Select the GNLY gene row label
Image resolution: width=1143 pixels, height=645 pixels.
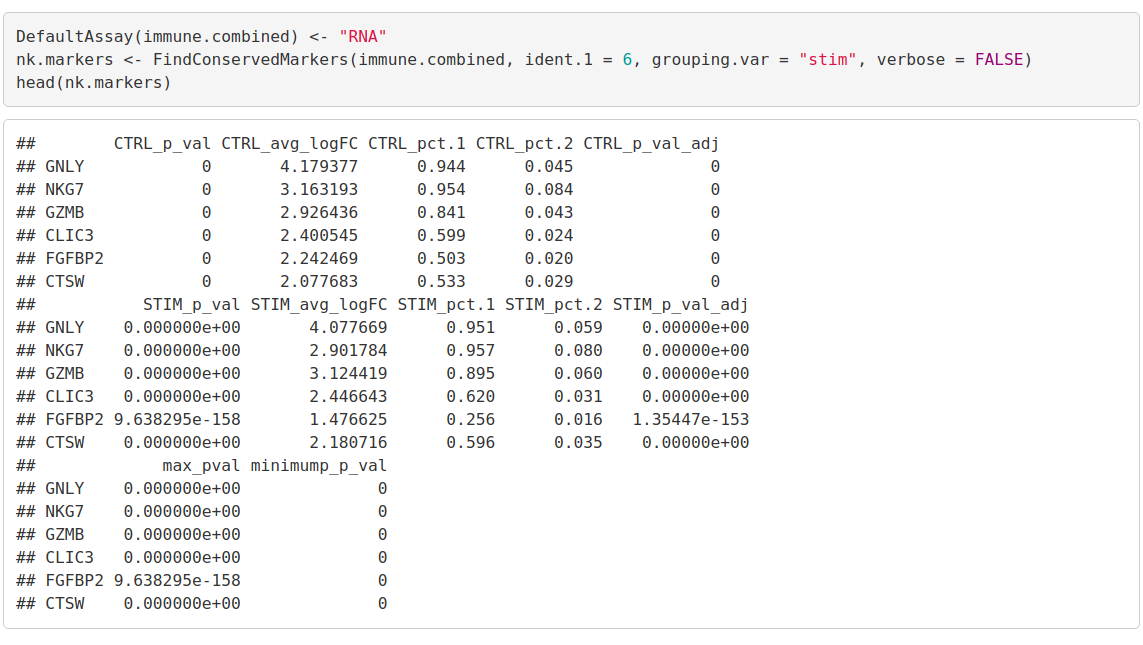[x=67, y=166]
